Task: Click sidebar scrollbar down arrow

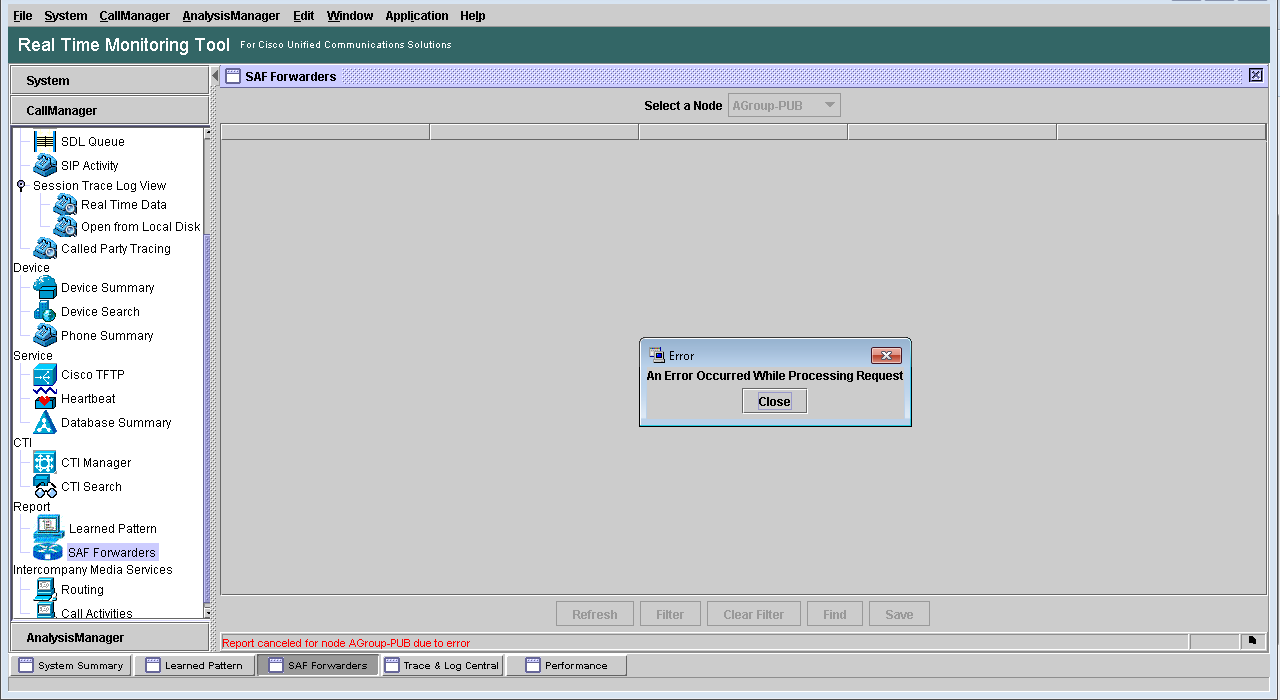Action: click(x=208, y=612)
